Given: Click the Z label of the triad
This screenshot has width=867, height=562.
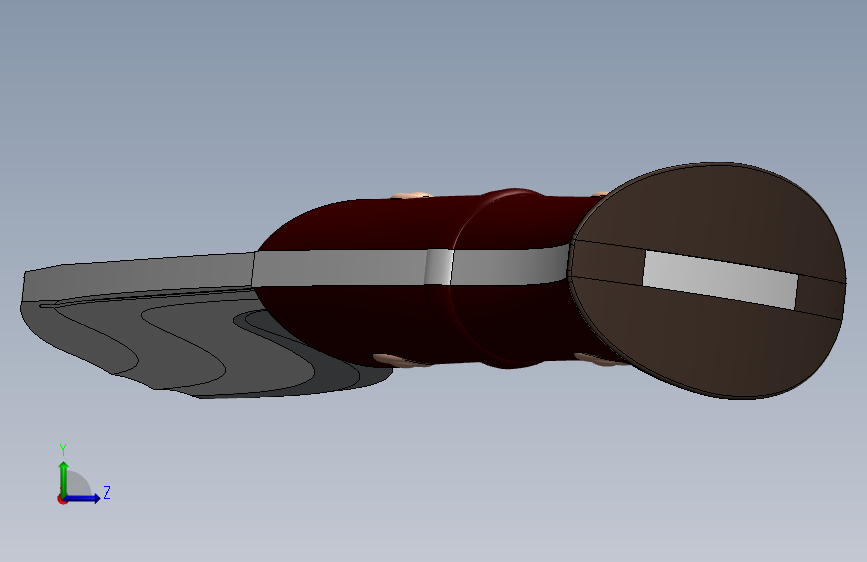Looking at the screenshot, I should [x=107, y=492].
